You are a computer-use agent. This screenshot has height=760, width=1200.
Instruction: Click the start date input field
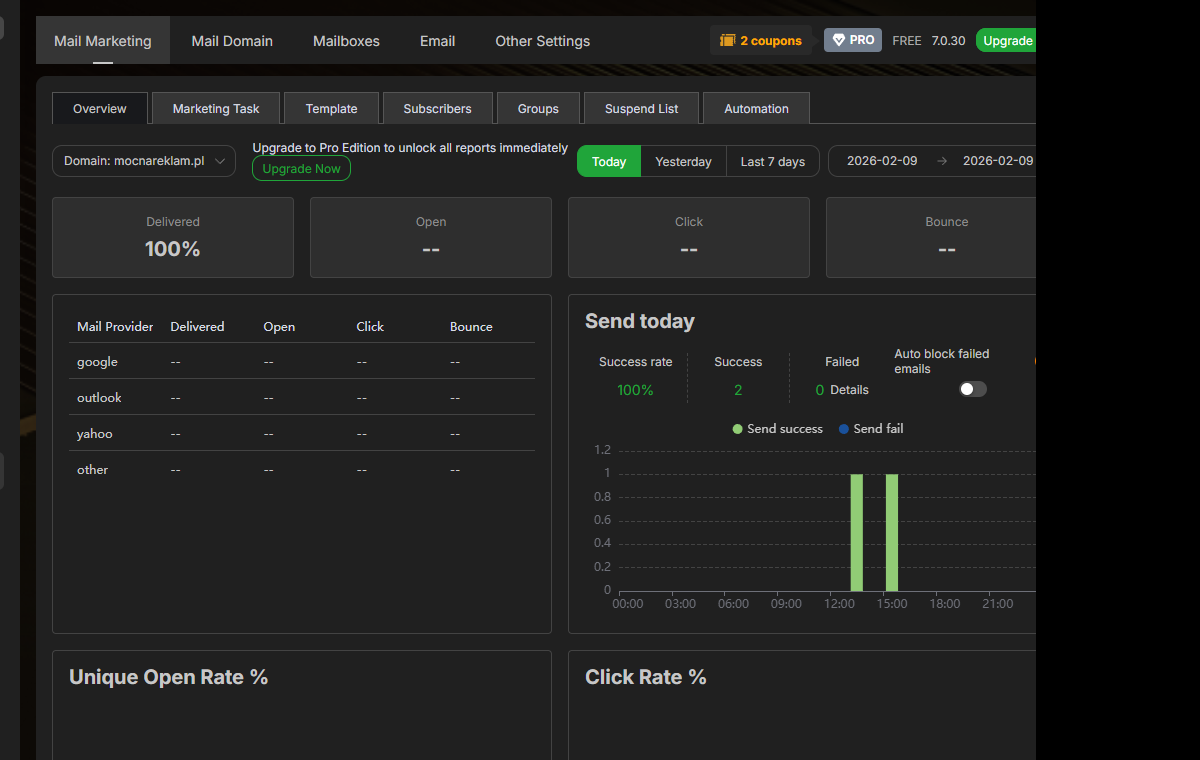pos(882,161)
